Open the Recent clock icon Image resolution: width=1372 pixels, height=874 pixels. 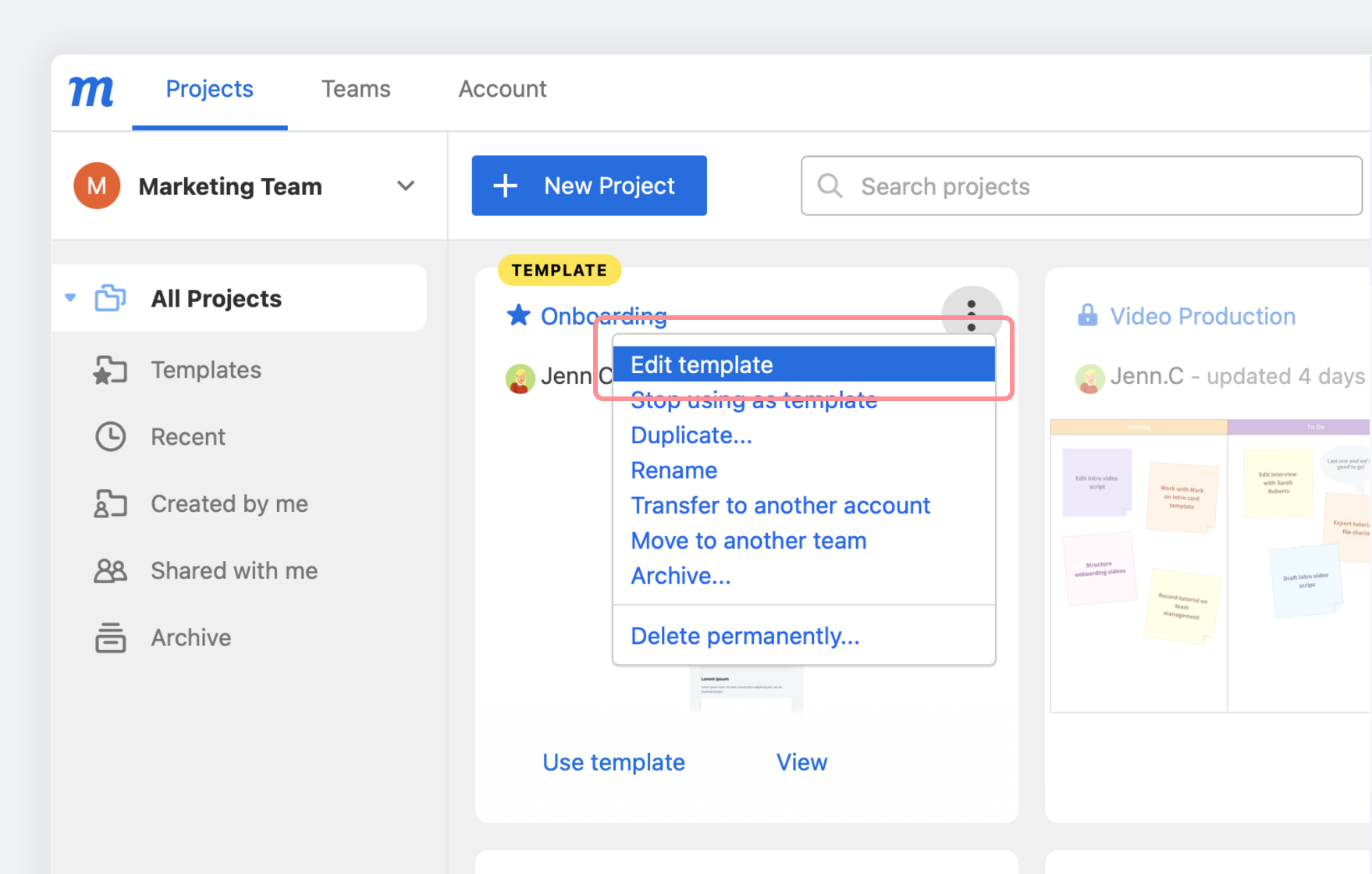pyautogui.click(x=110, y=436)
